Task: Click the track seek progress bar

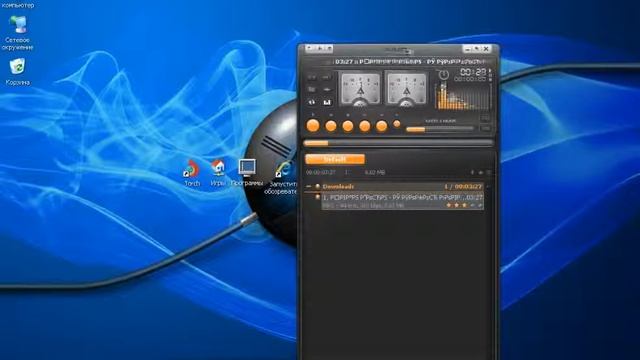Action: click(x=398, y=143)
